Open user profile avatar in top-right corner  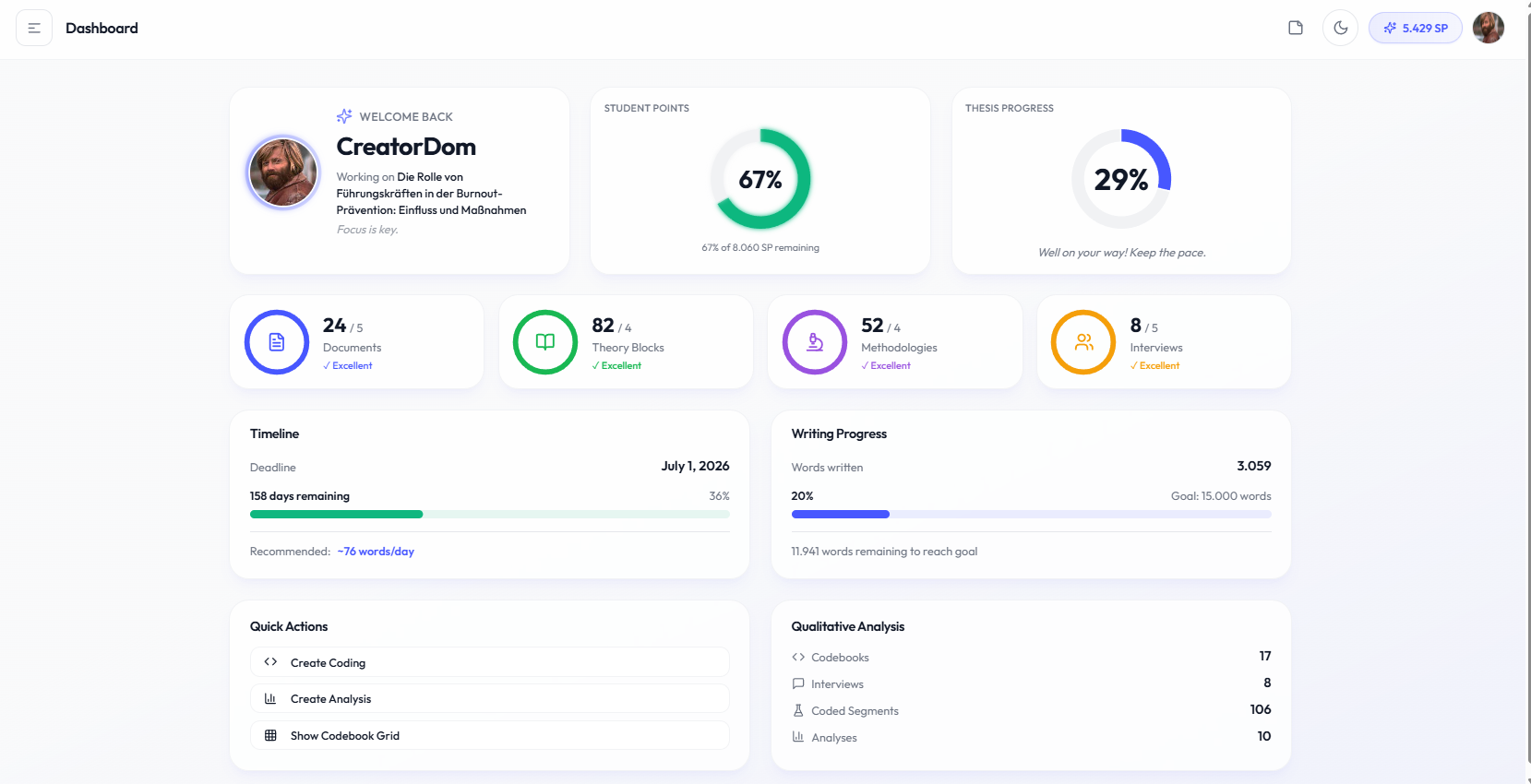(x=1488, y=28)
